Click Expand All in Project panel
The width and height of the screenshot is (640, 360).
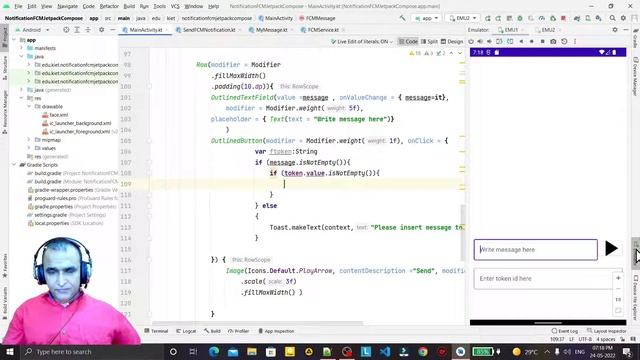(77, 30)
